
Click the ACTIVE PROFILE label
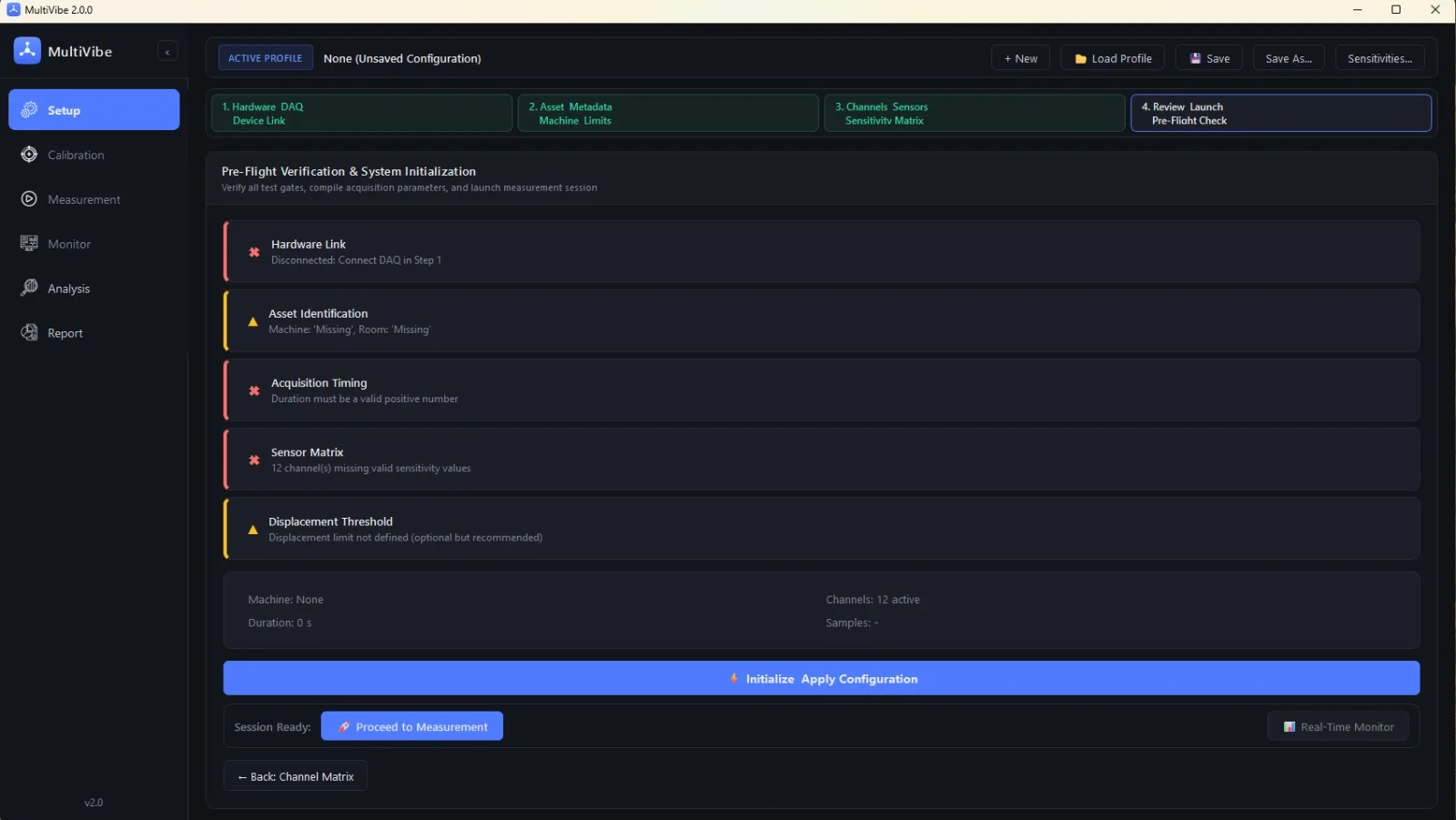pyautogui.click(x=265, y=58)
